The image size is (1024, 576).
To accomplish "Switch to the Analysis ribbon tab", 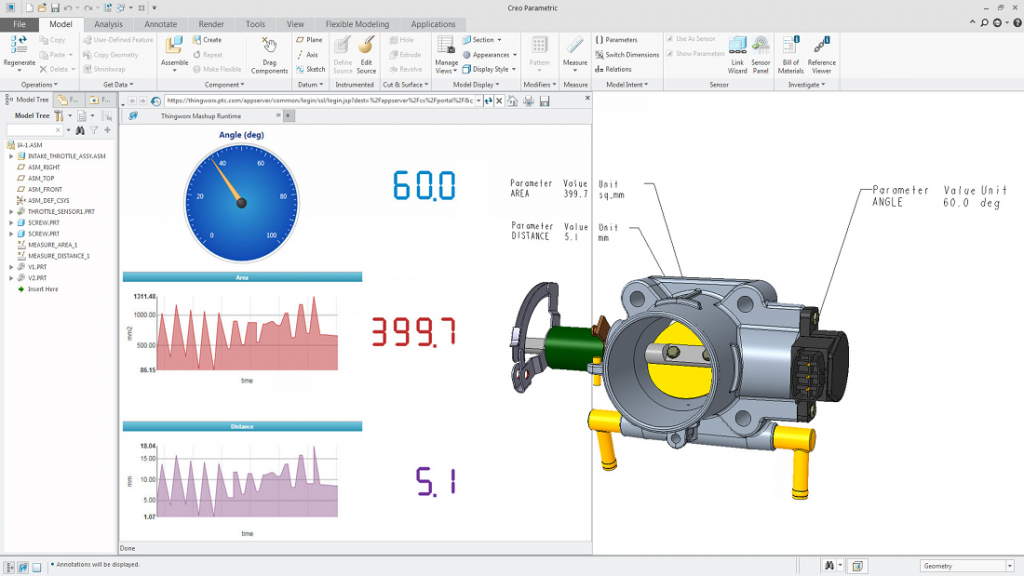I will pyautogui.click(x=108, y=24).
